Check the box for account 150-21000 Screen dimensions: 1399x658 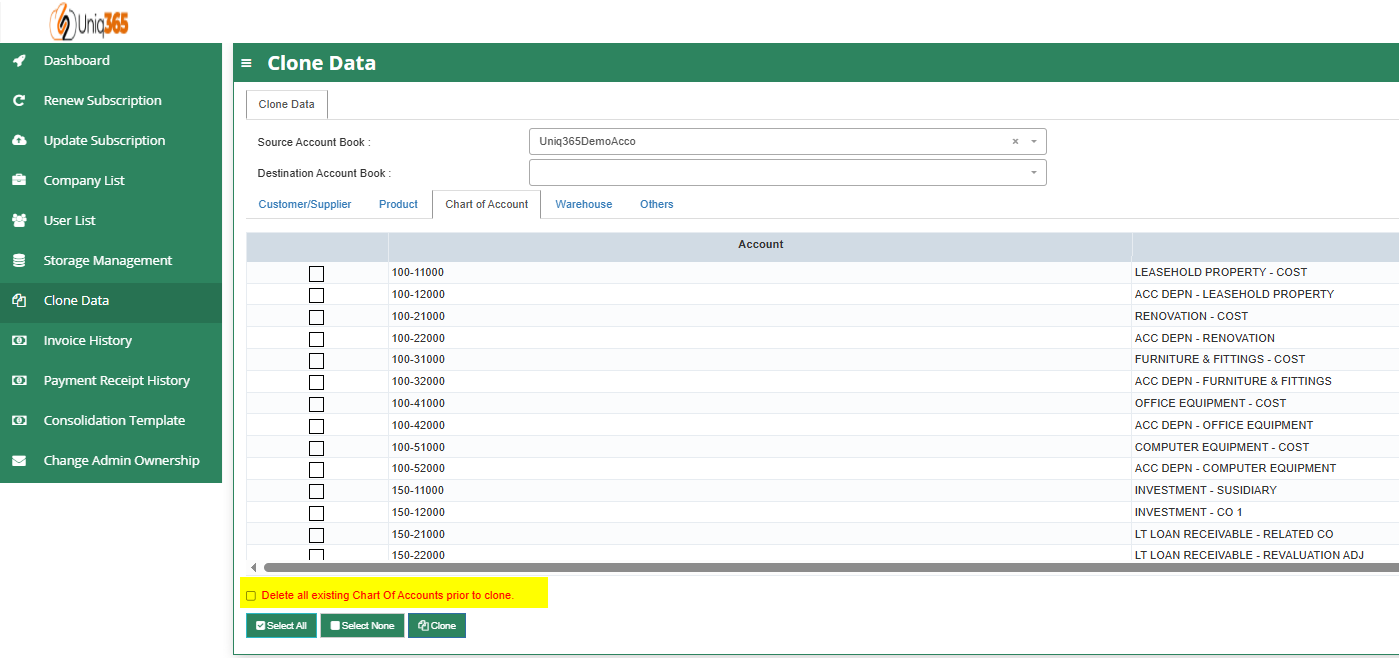point(317,535)
